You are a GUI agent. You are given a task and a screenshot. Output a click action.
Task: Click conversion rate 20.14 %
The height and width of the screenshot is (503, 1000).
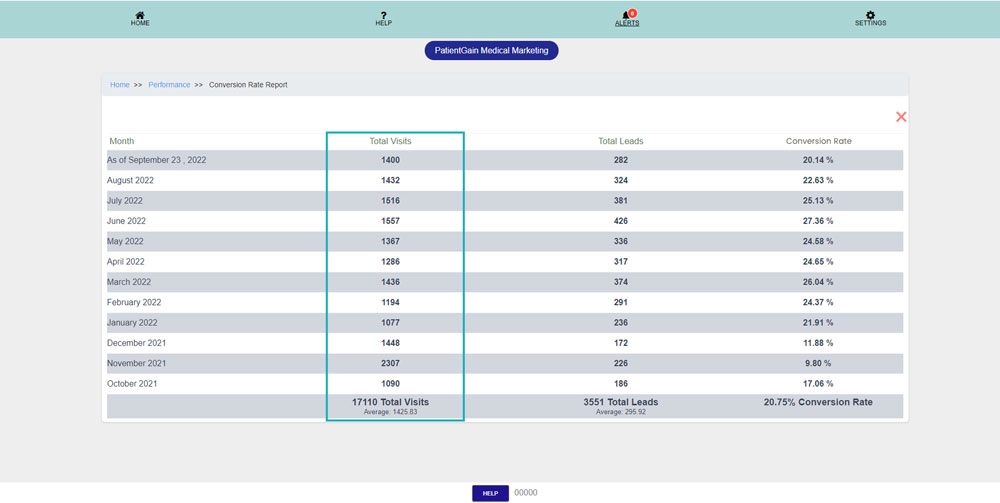(x=818, y=160)
